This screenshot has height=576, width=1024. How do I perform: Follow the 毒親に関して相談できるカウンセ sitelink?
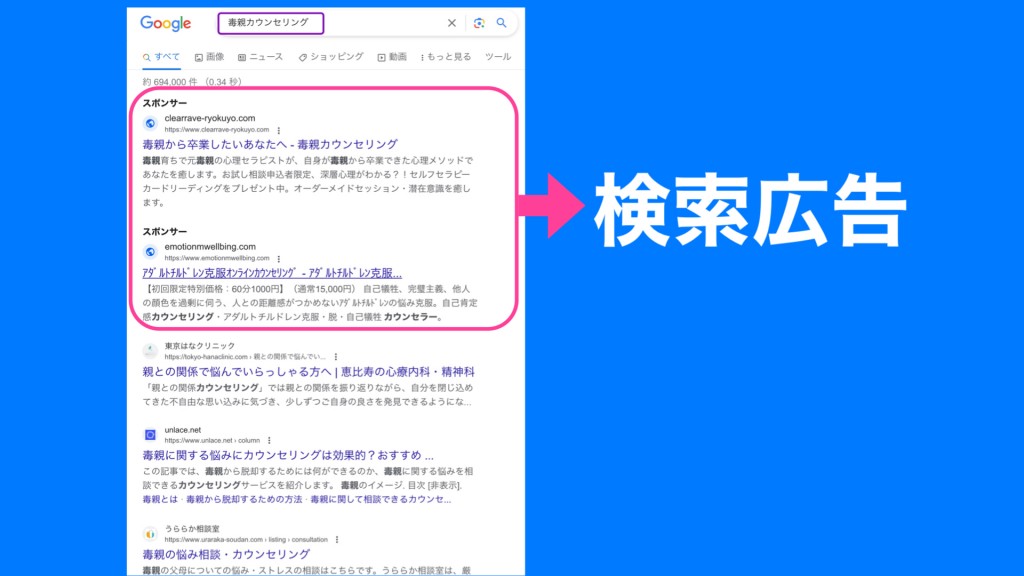tap(381, 499)
